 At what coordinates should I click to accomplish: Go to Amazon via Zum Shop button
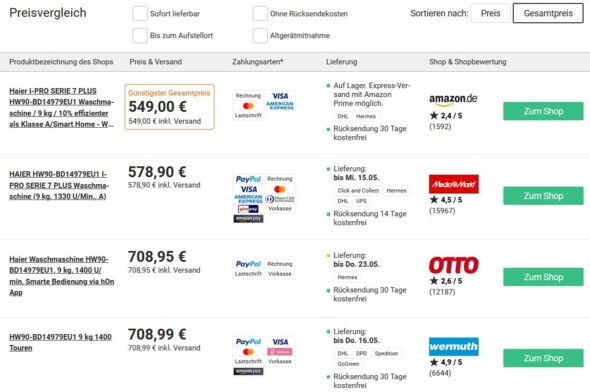pos(543,111)
